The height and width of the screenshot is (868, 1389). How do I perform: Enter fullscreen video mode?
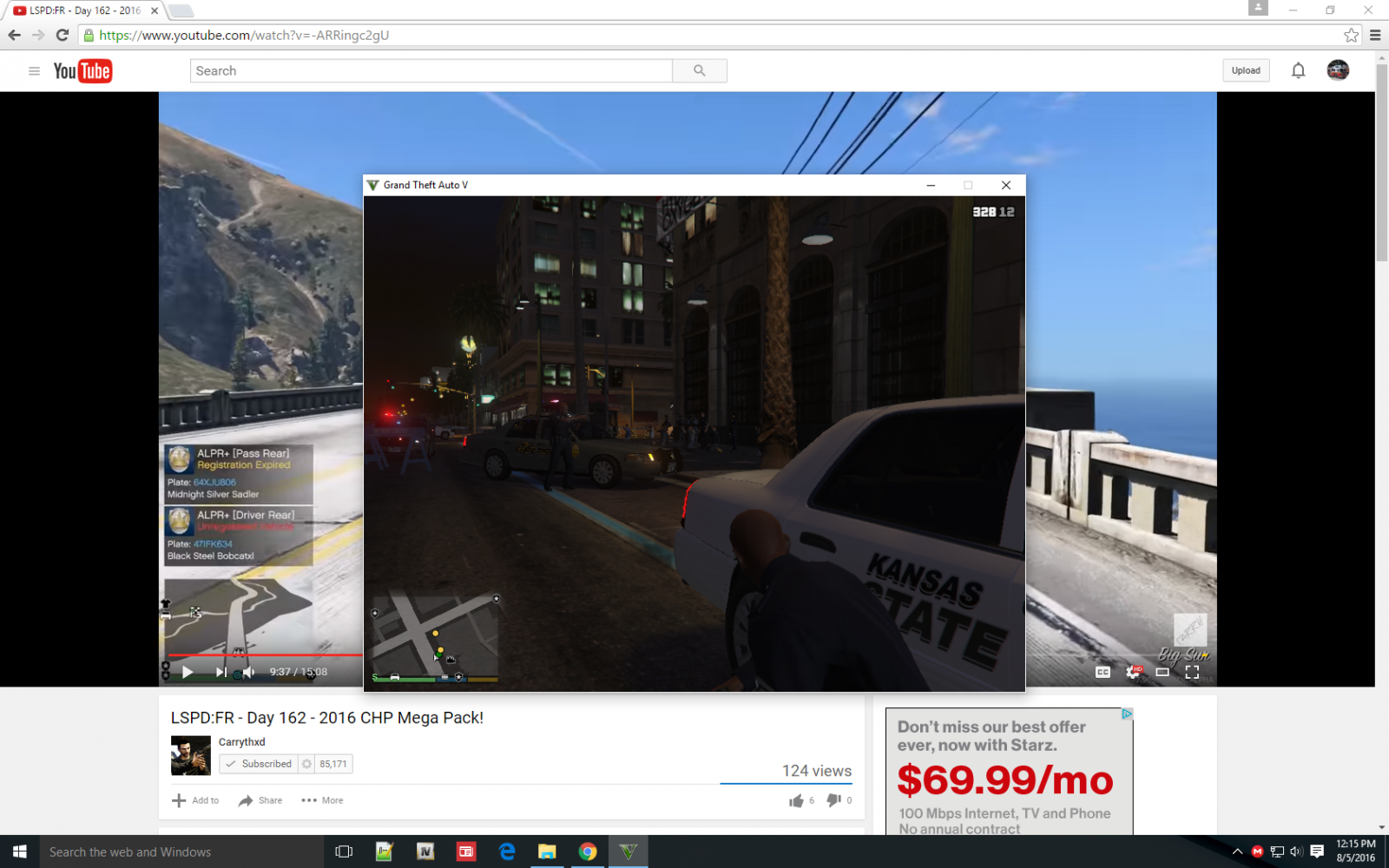[x=1192, y=672]
